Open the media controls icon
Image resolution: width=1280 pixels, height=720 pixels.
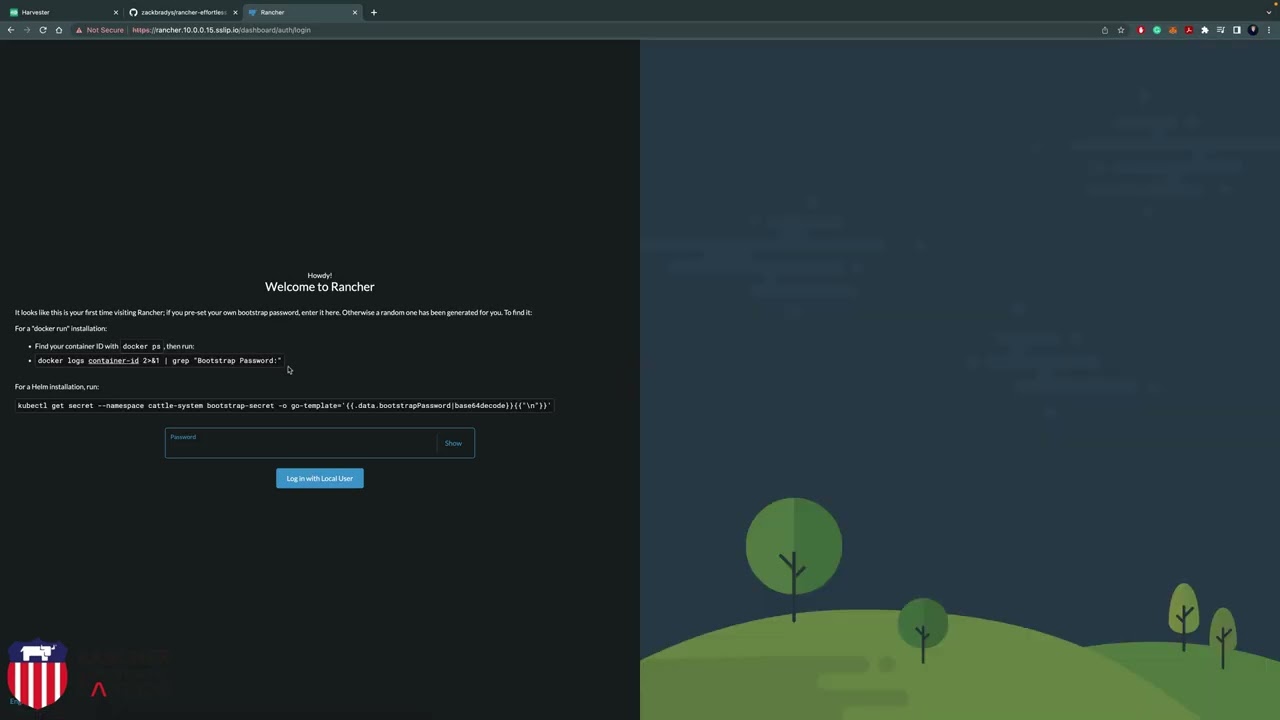[x=1221, y=30]
